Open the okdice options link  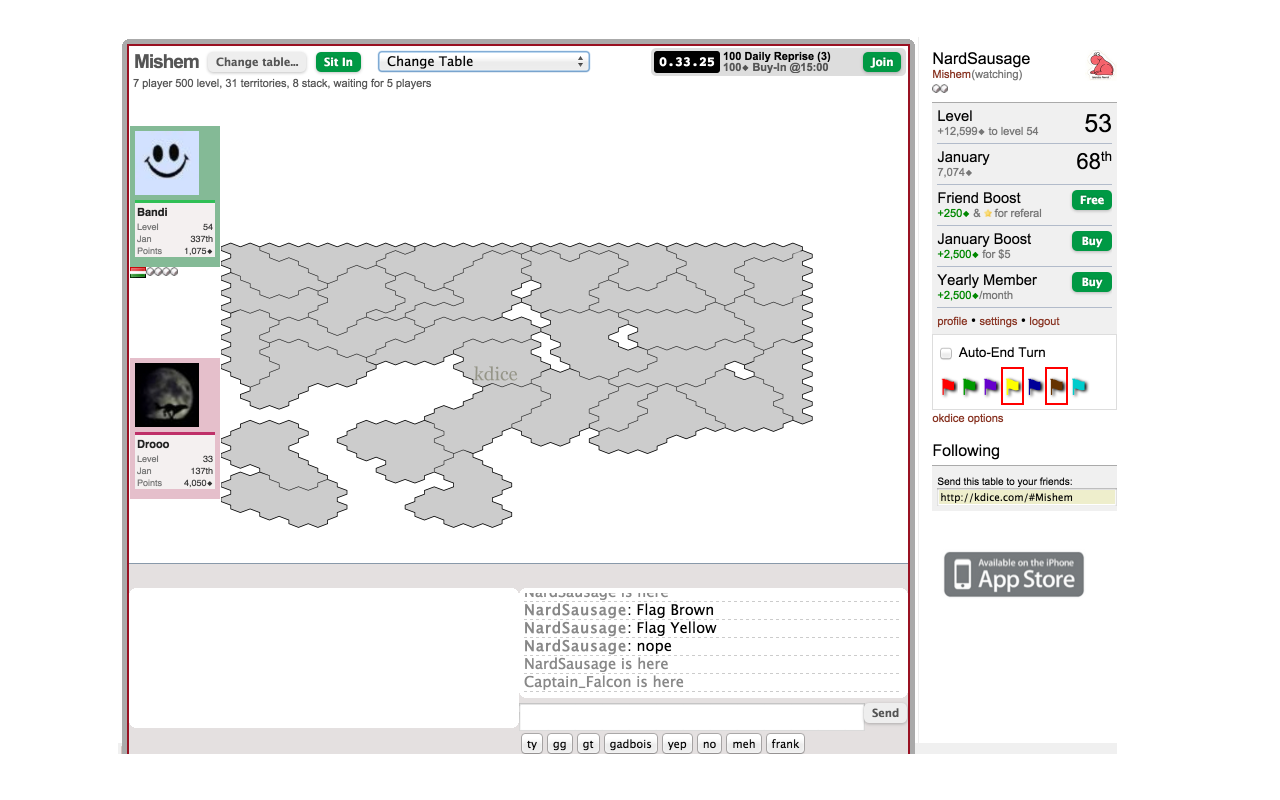(x=968, y=418)
